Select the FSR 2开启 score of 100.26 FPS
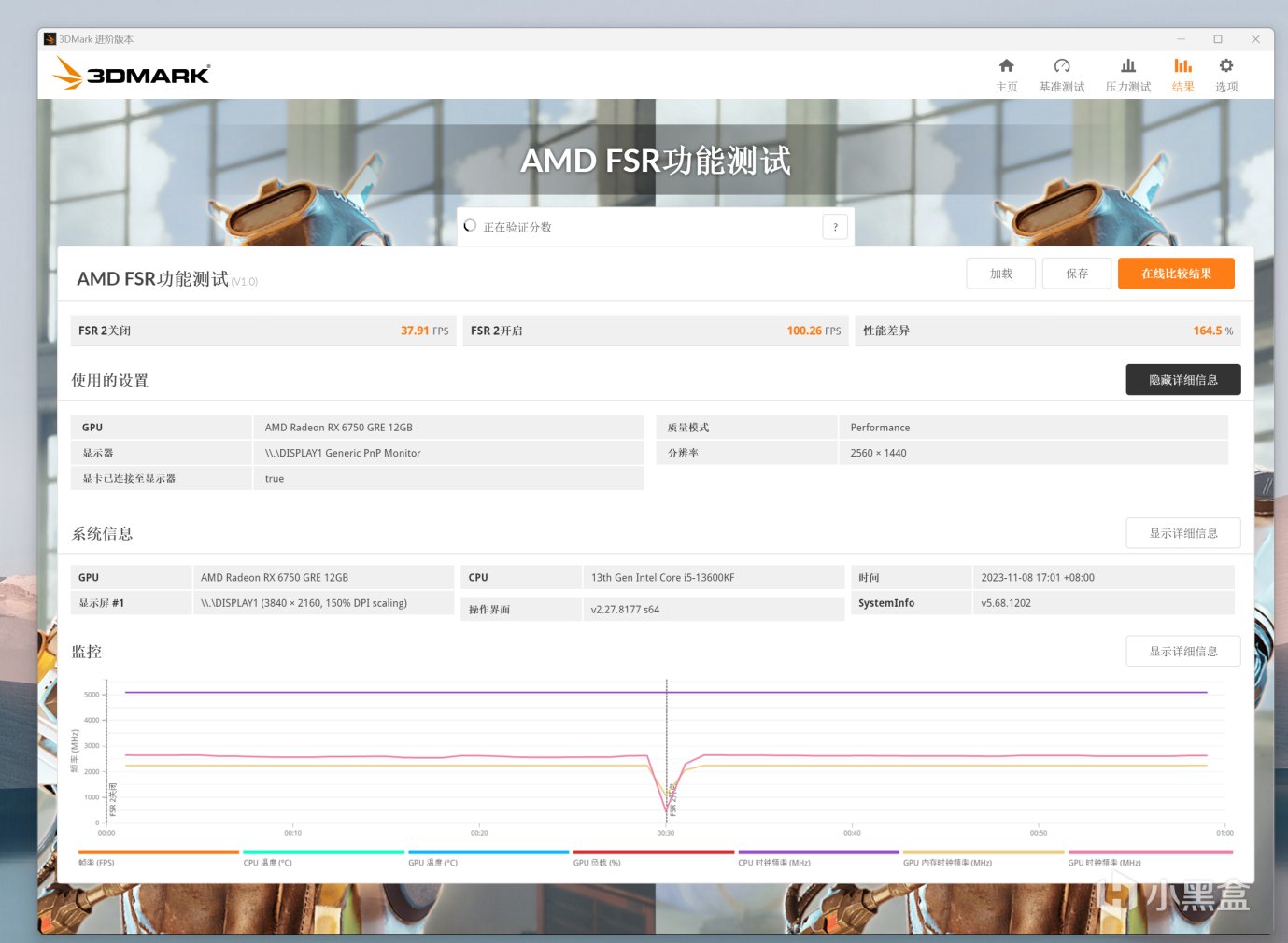This screenshot has width=1288, height=943. [x=814, y=331]
